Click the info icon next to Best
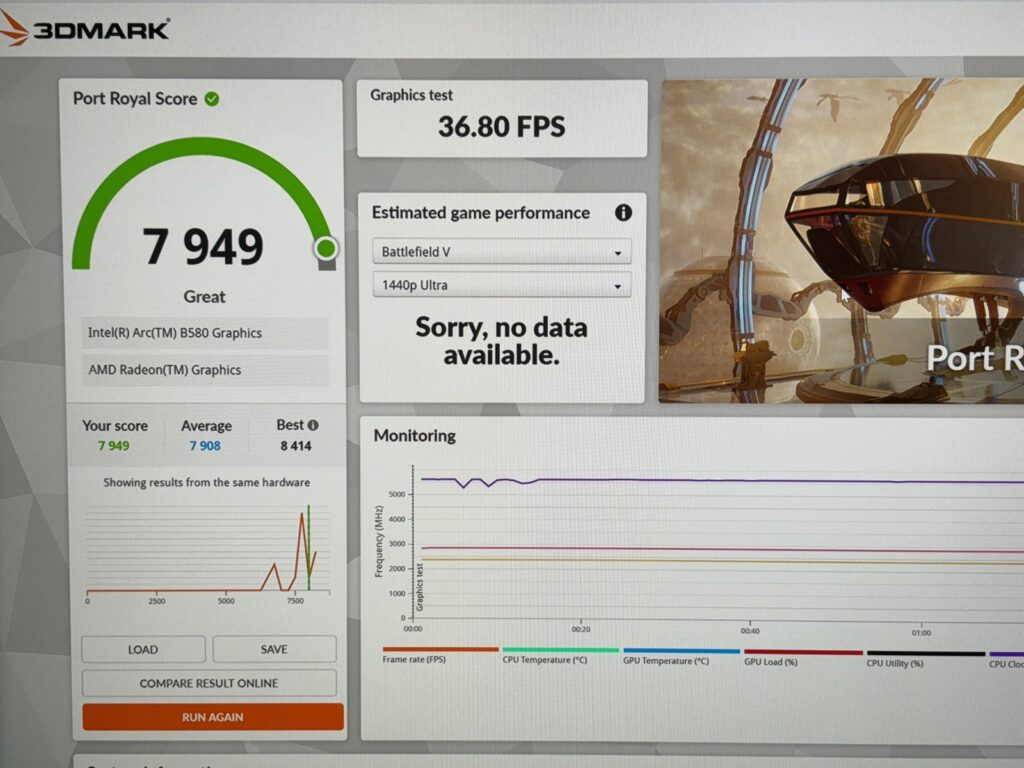 click(313, 425)
